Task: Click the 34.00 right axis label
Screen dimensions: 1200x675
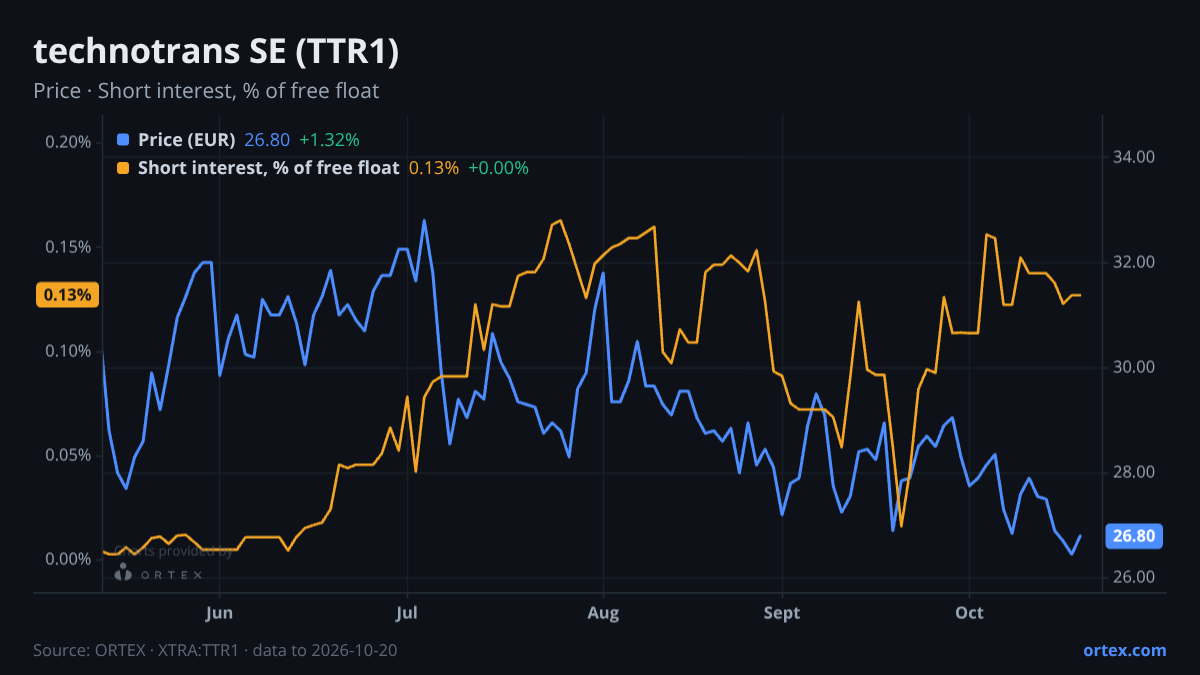Action: tap(1133, 157)
